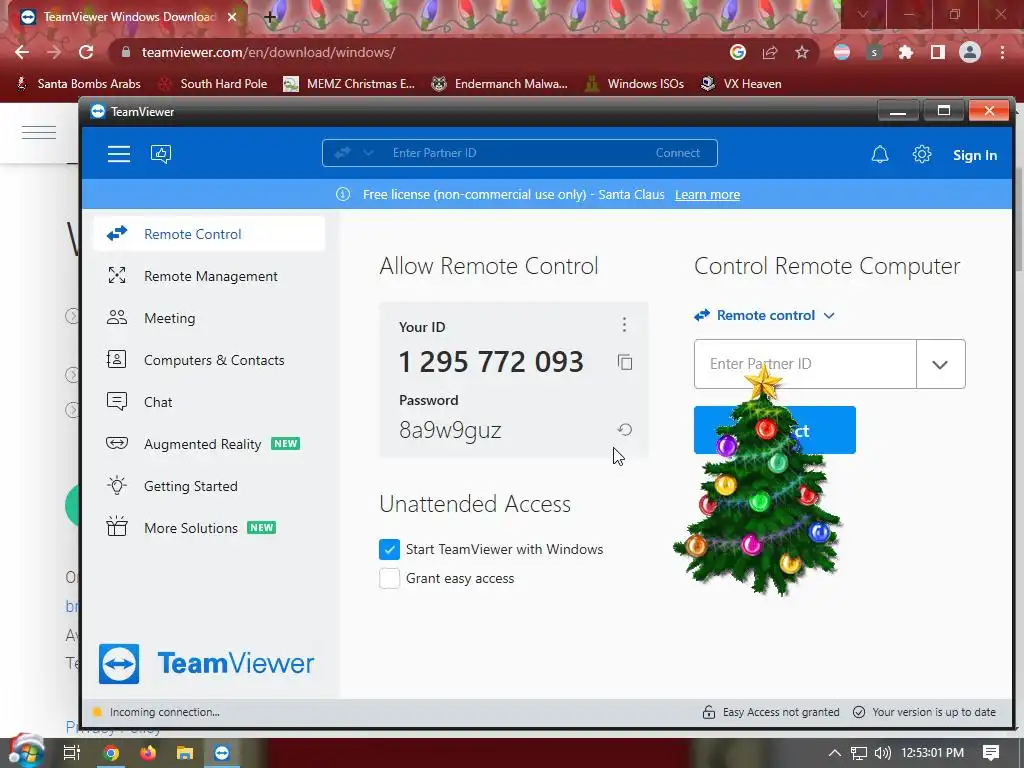This screenshot has height=768, width=1024.
Task: Click the Enter Partner ID field in main panel
Action: tap(805, 364)
